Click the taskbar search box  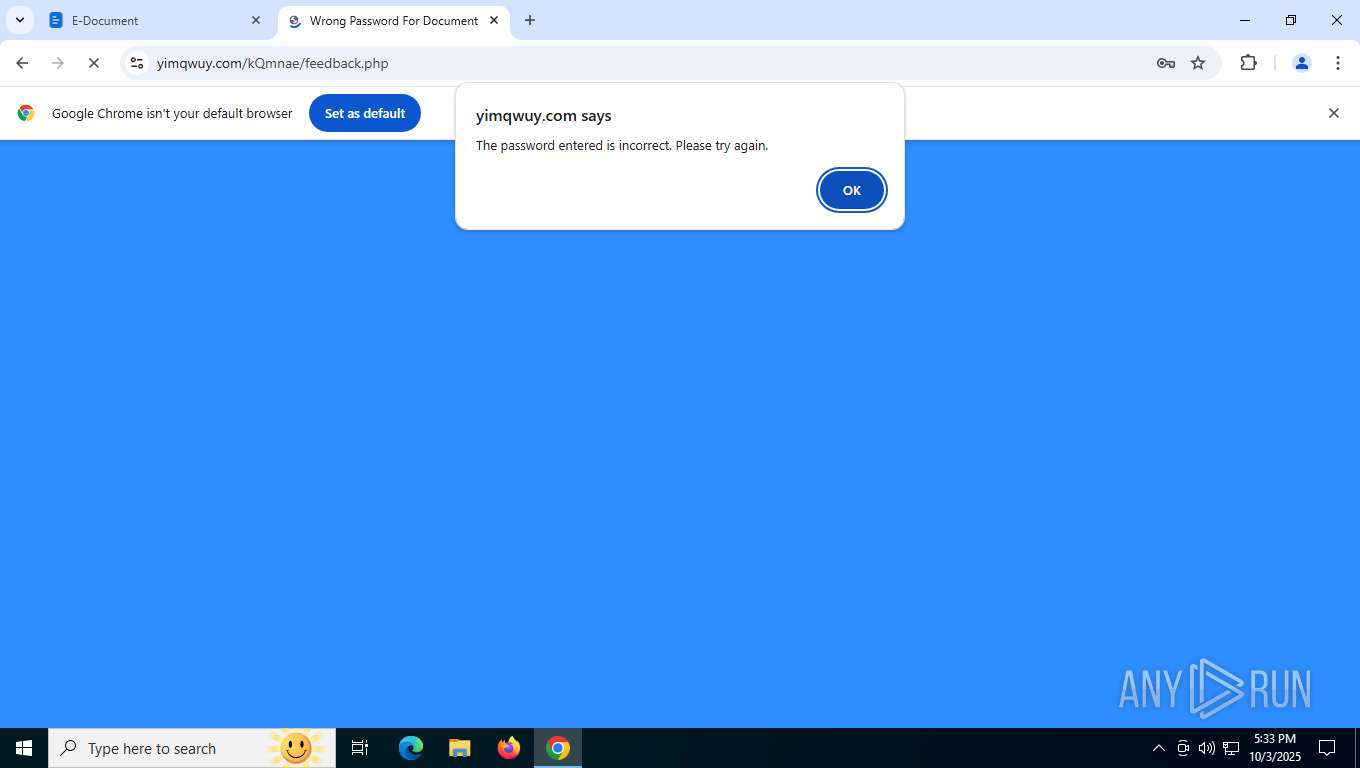click(192, 748)
